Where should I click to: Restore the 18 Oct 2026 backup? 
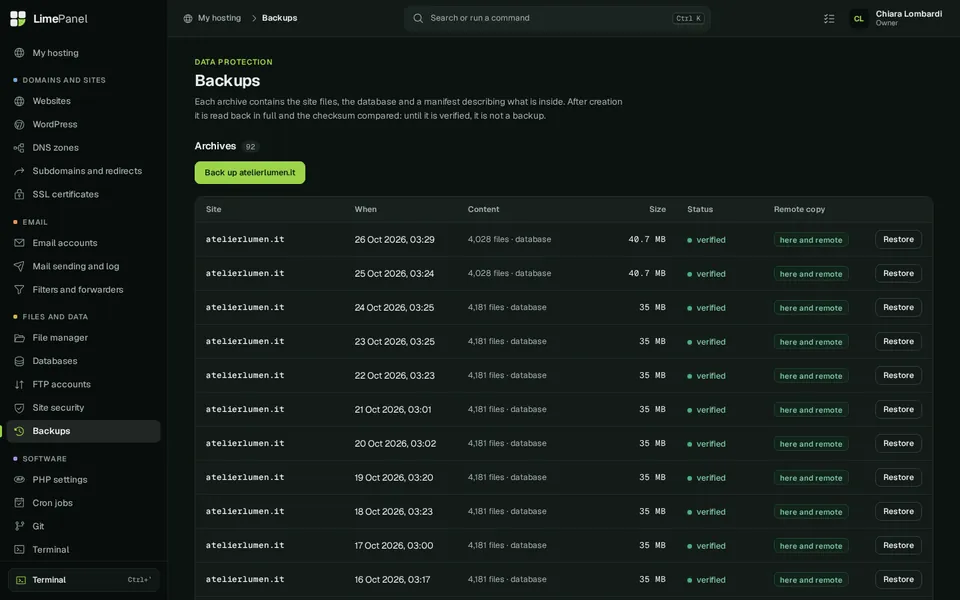(898, 511)
